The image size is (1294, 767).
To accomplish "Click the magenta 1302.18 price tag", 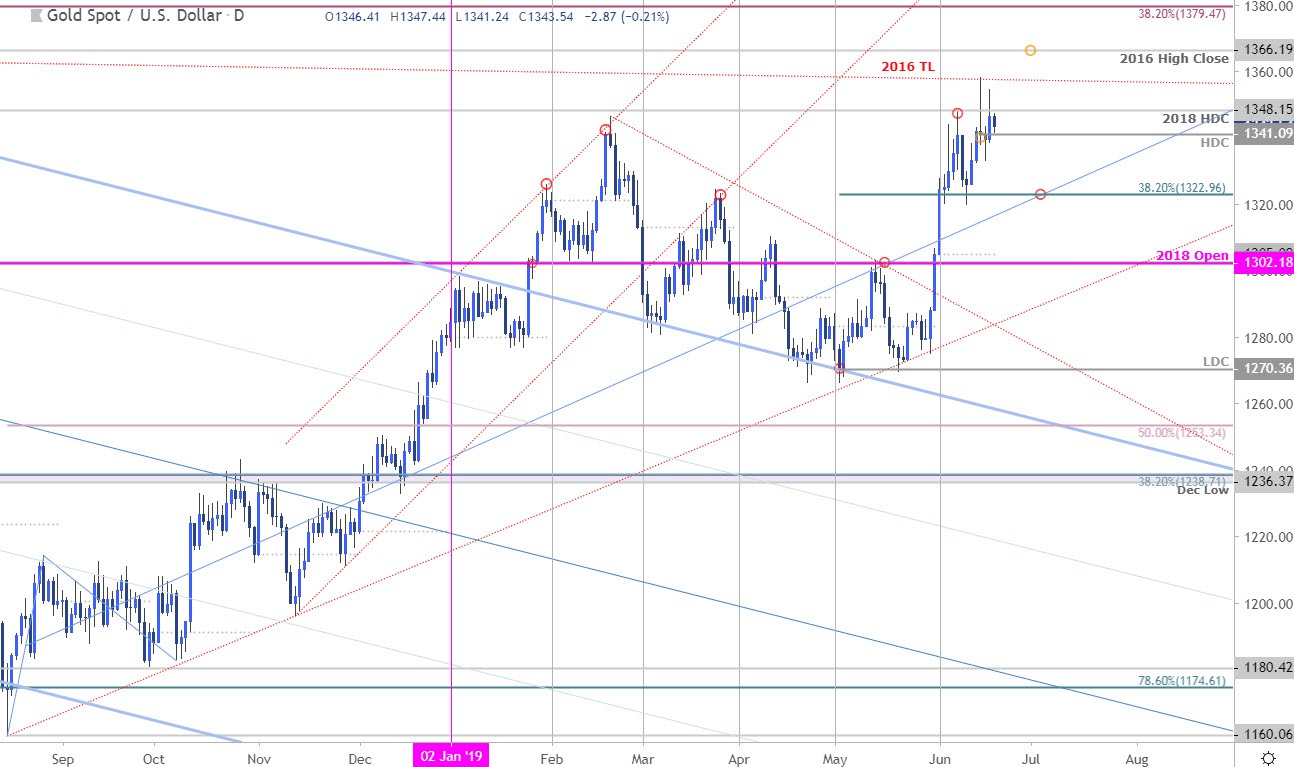I will coord(1263,262).
